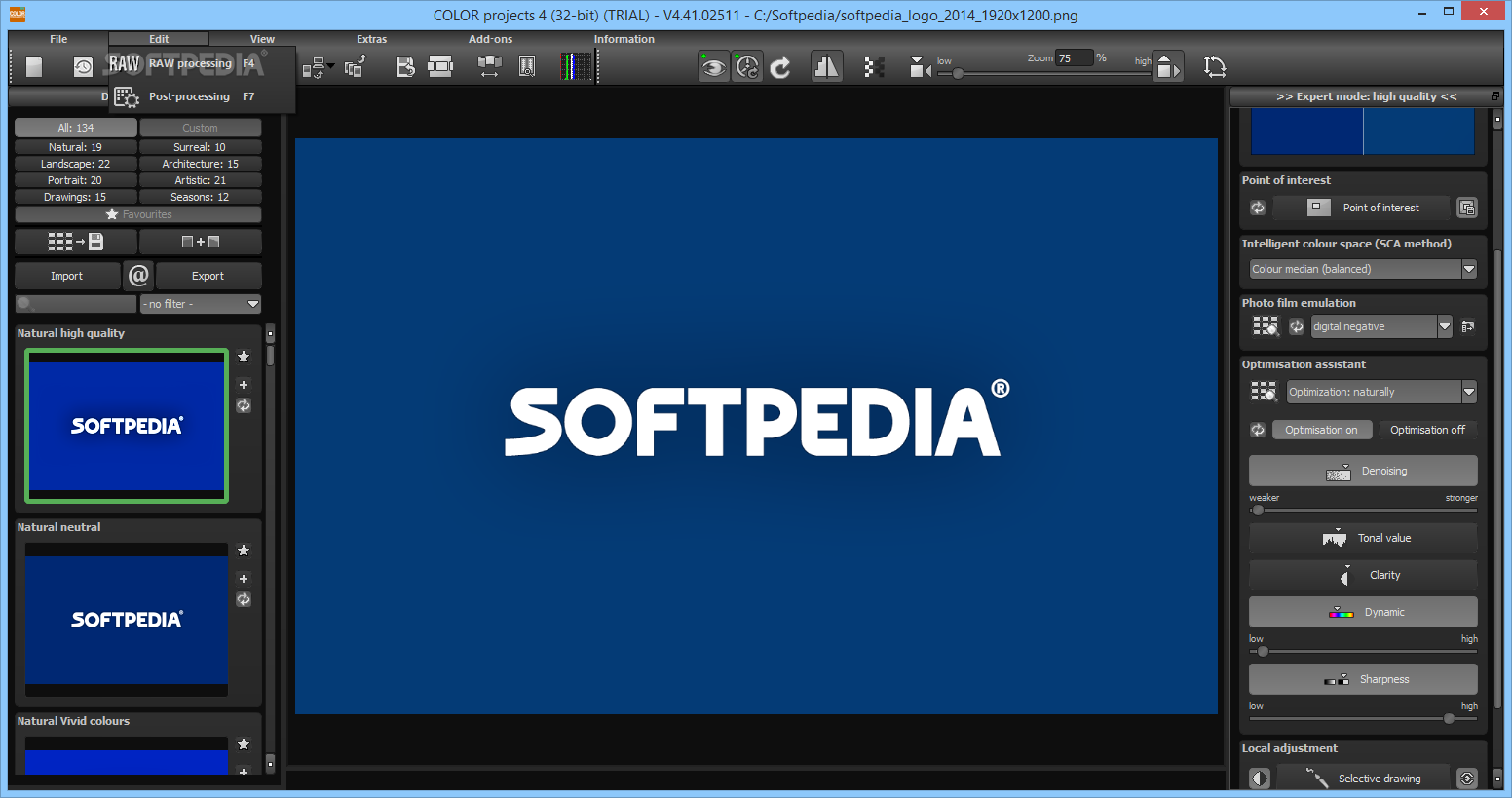
Task: Click the Point of interest button
Action: tap(1363, 208)
